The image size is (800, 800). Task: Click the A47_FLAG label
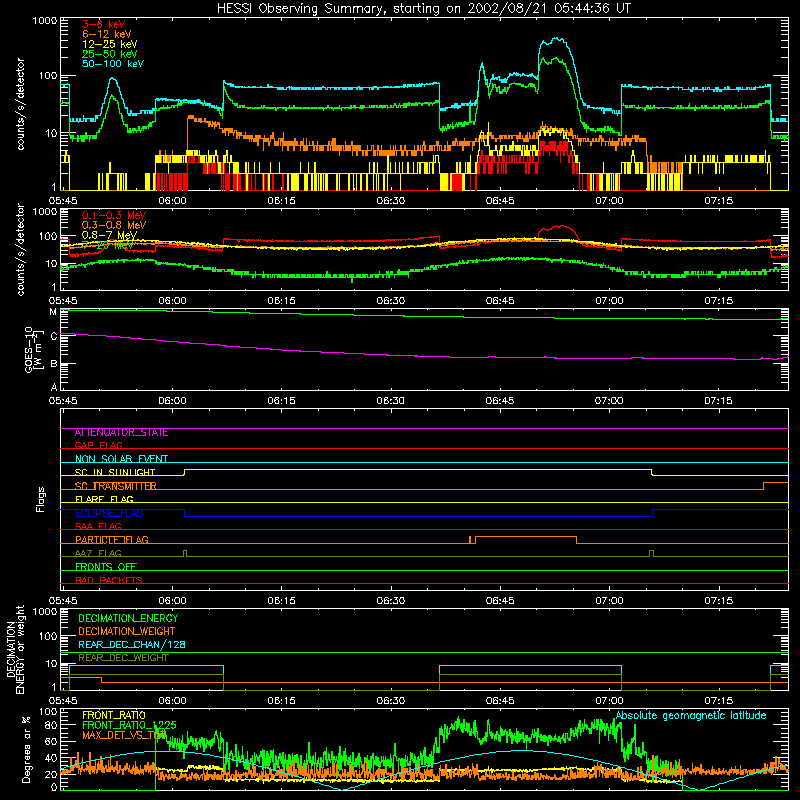point(98,554)
